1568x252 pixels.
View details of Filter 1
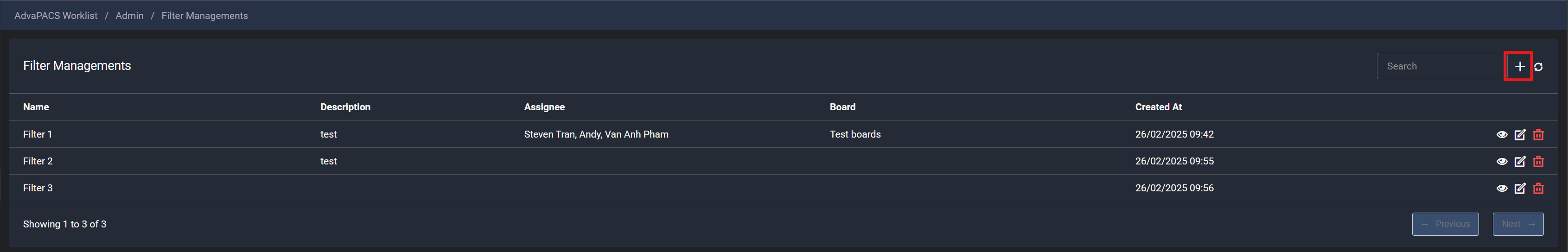coord(1502,134)
